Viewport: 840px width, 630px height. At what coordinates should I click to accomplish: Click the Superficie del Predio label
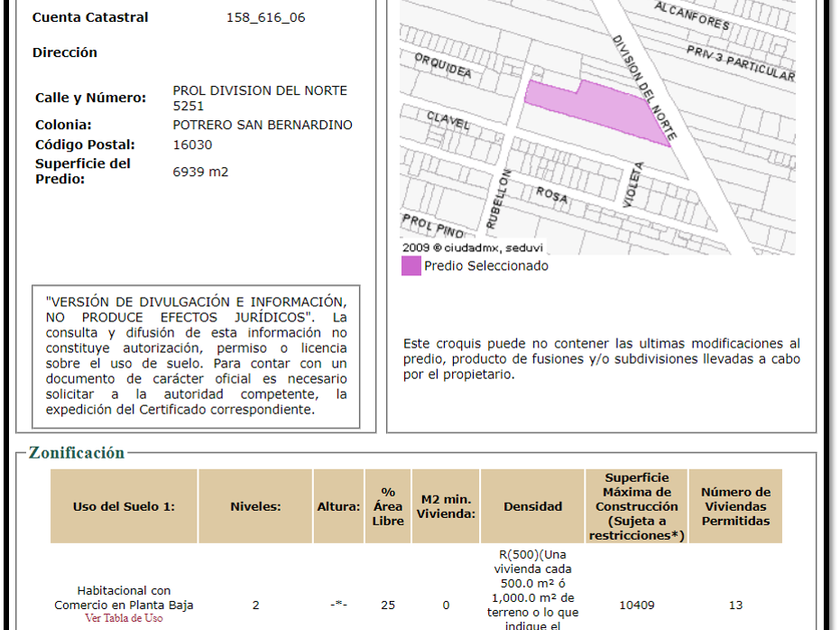point(83,171)
